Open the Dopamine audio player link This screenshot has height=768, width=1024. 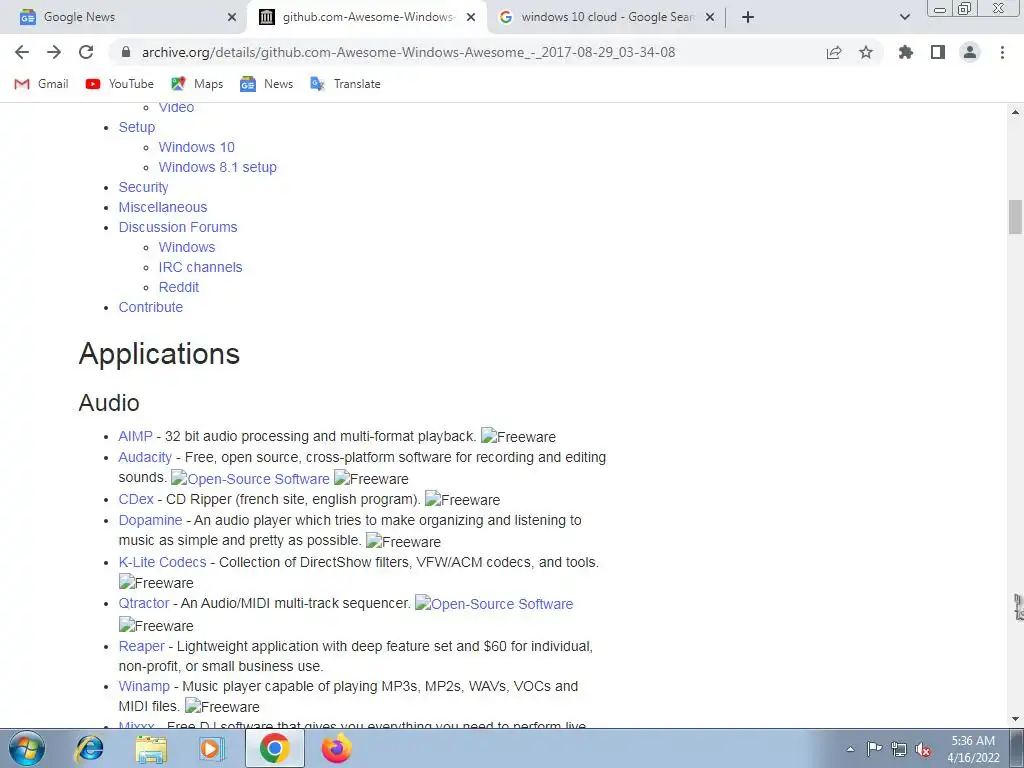point(150,520)
